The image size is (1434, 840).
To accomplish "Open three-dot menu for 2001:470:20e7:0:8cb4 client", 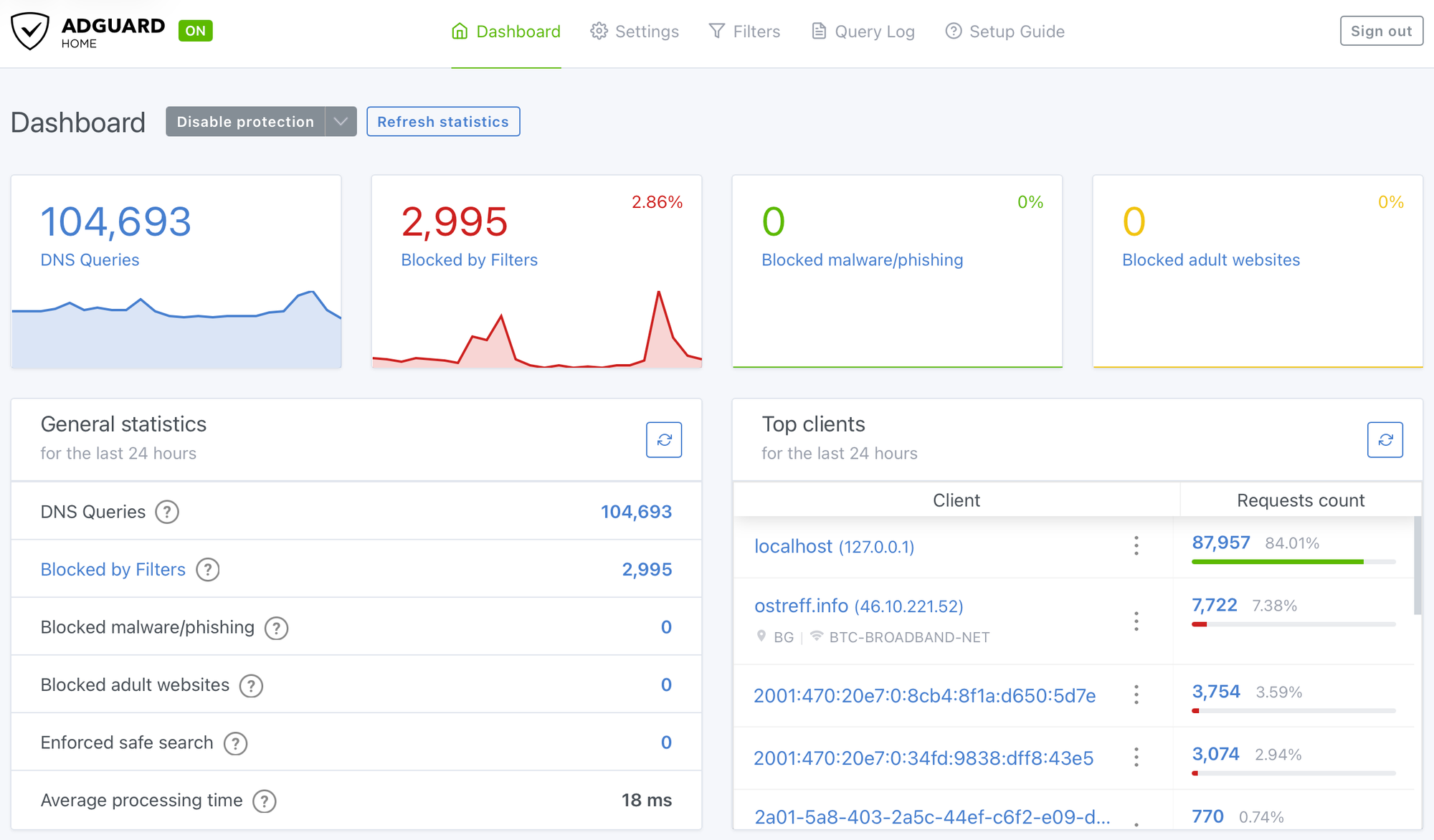I will tap(1136, 695).
